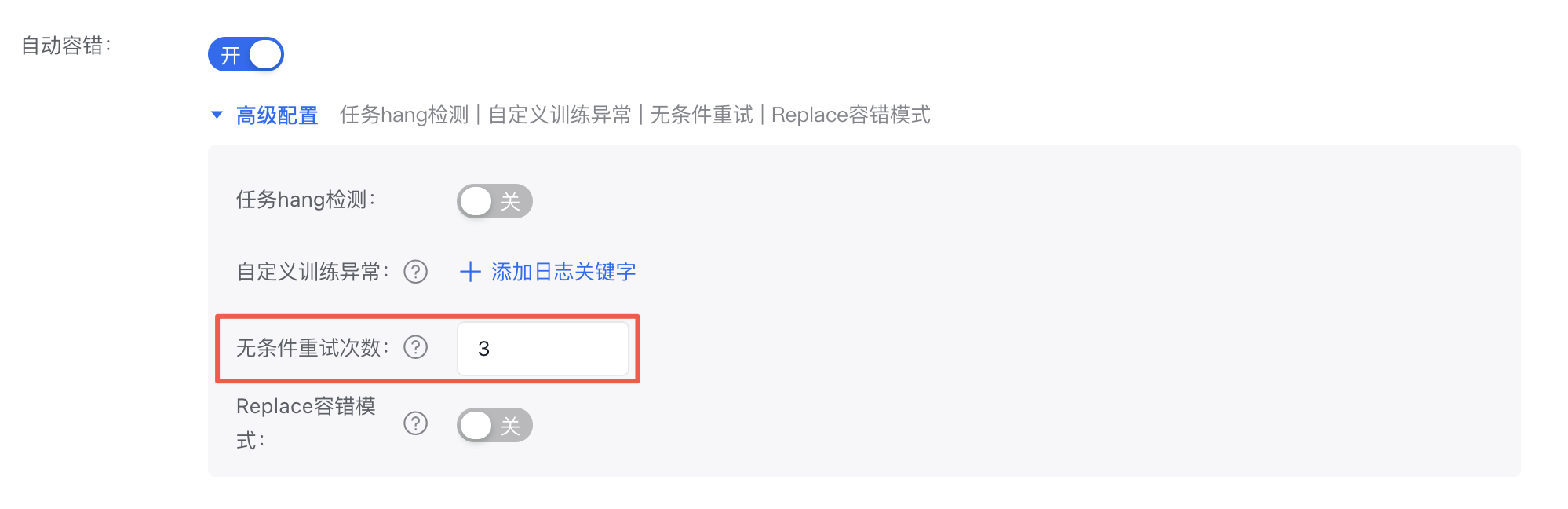The height and width of the screenshot is (509, 1568).
Task: Click the question mark icon beside Replace容错模式
Action: coord(415,423)
